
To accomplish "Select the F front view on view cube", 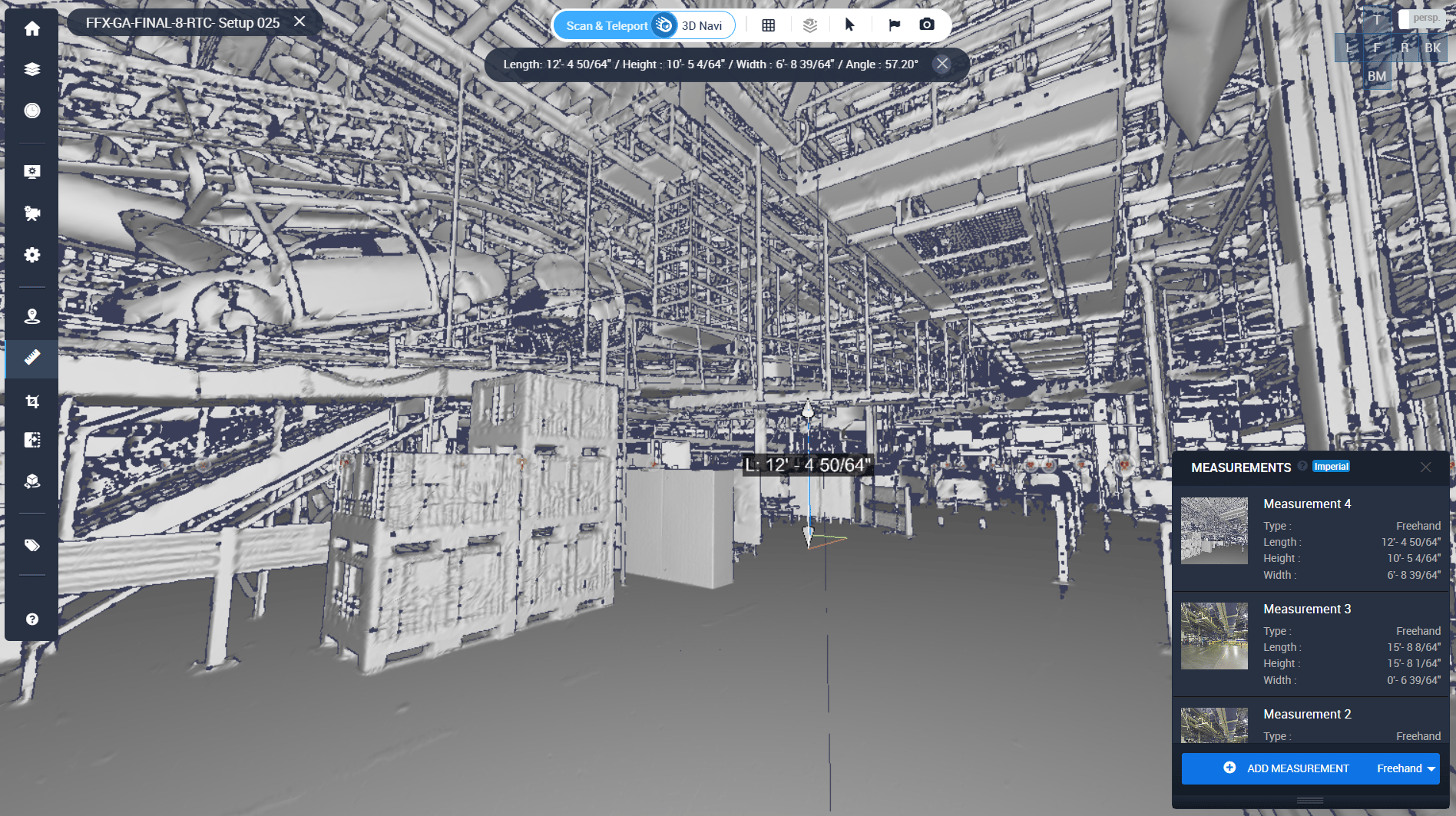I will click(1377, 48).
